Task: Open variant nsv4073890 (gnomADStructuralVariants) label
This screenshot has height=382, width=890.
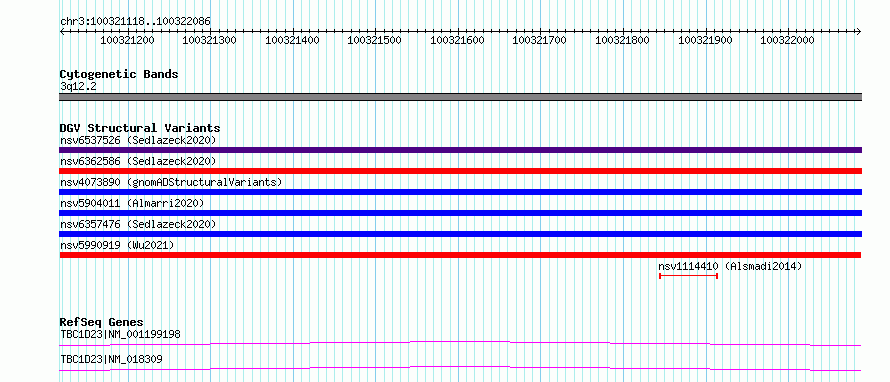Action: [x=171, y=182]
